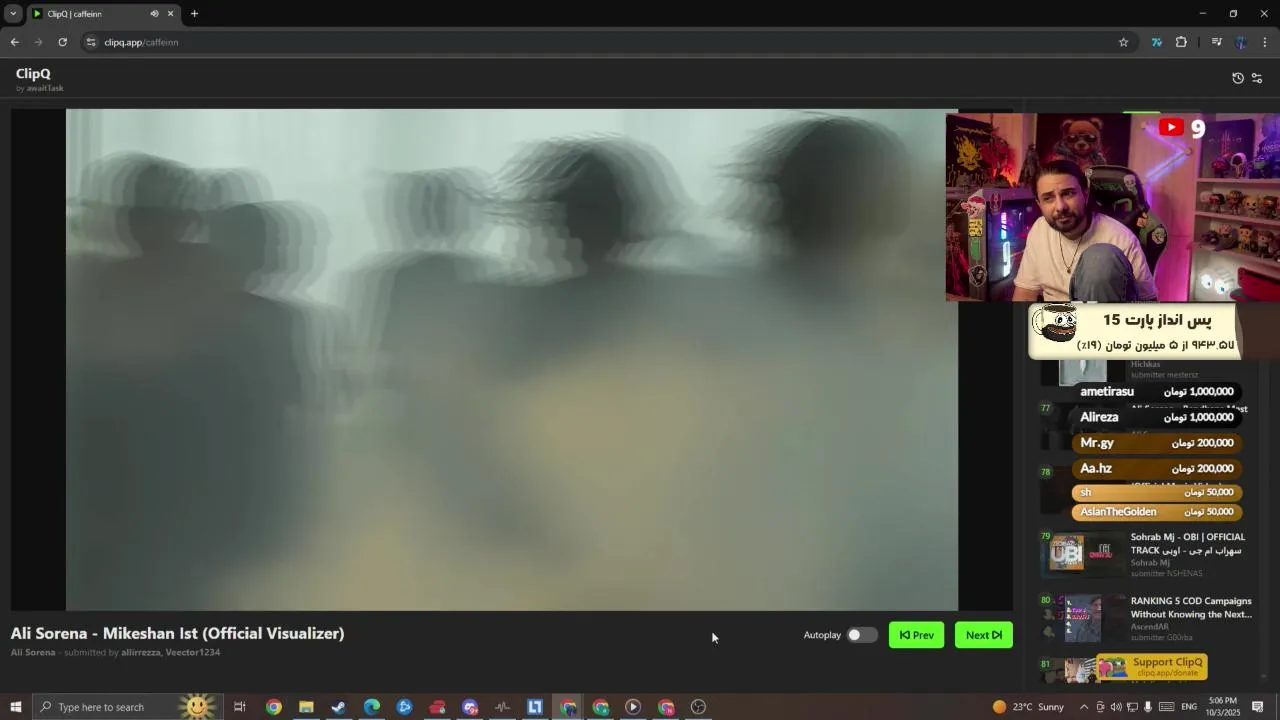This screenshot has width=1280, height=720.
Task: Click the weather 23°C Sunny widget
Action: (x=1028, y=707)
